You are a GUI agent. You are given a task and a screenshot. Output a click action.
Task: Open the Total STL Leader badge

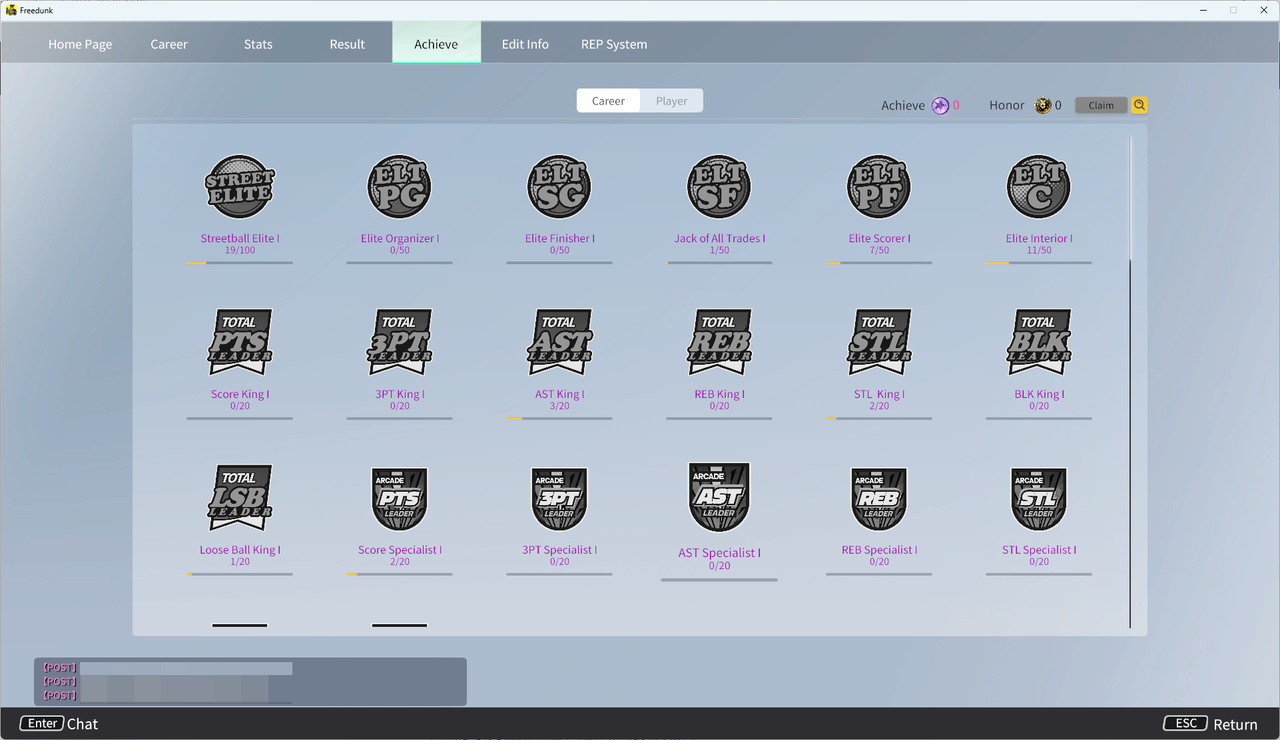(879, 342)
